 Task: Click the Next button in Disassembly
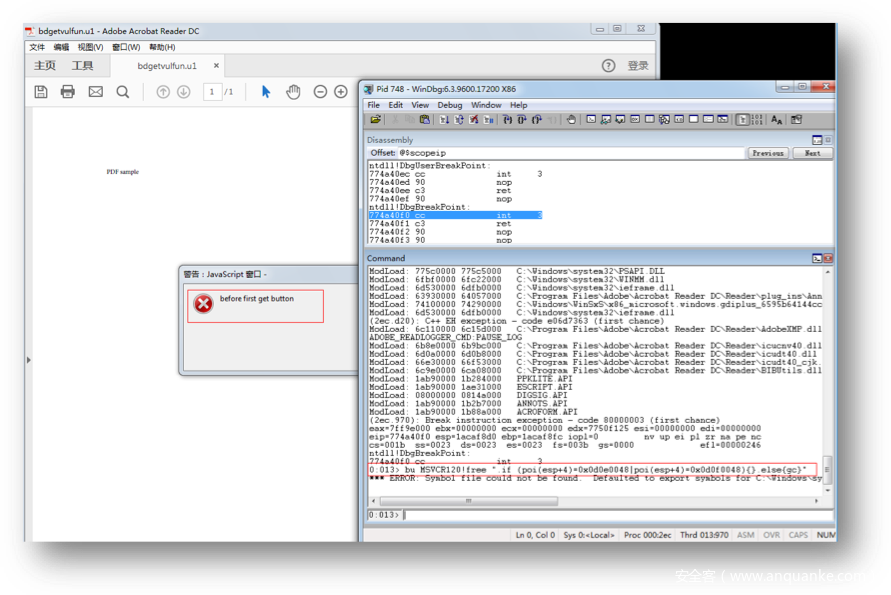click(x=813, y=153)
